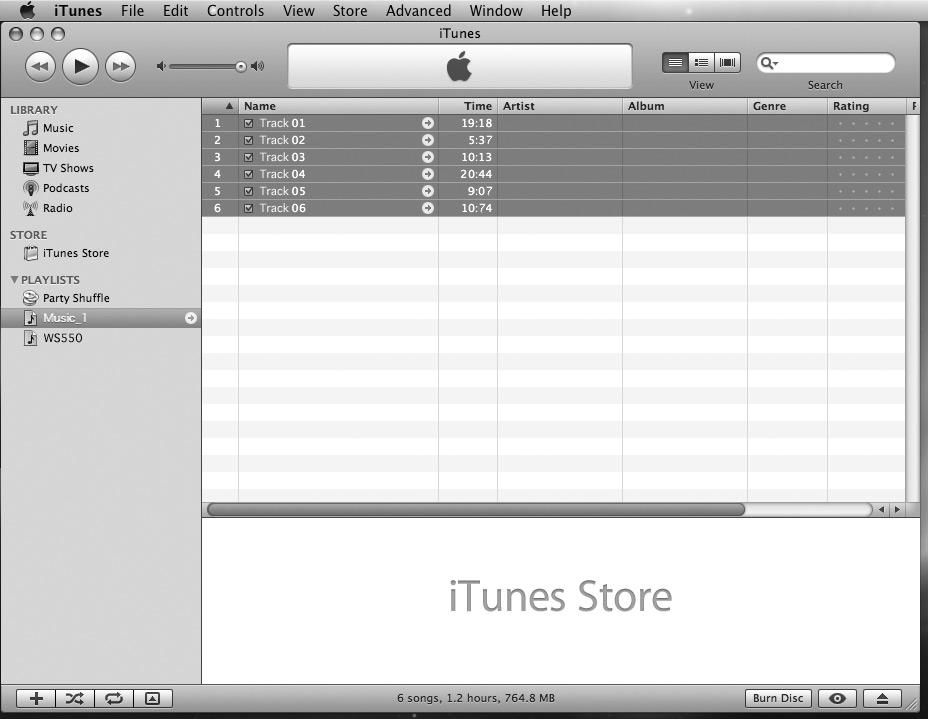The width and height of the screenshot is (928, 719).
Task: Click the high-volume speaker icon
Action: [x=257, y=66]
